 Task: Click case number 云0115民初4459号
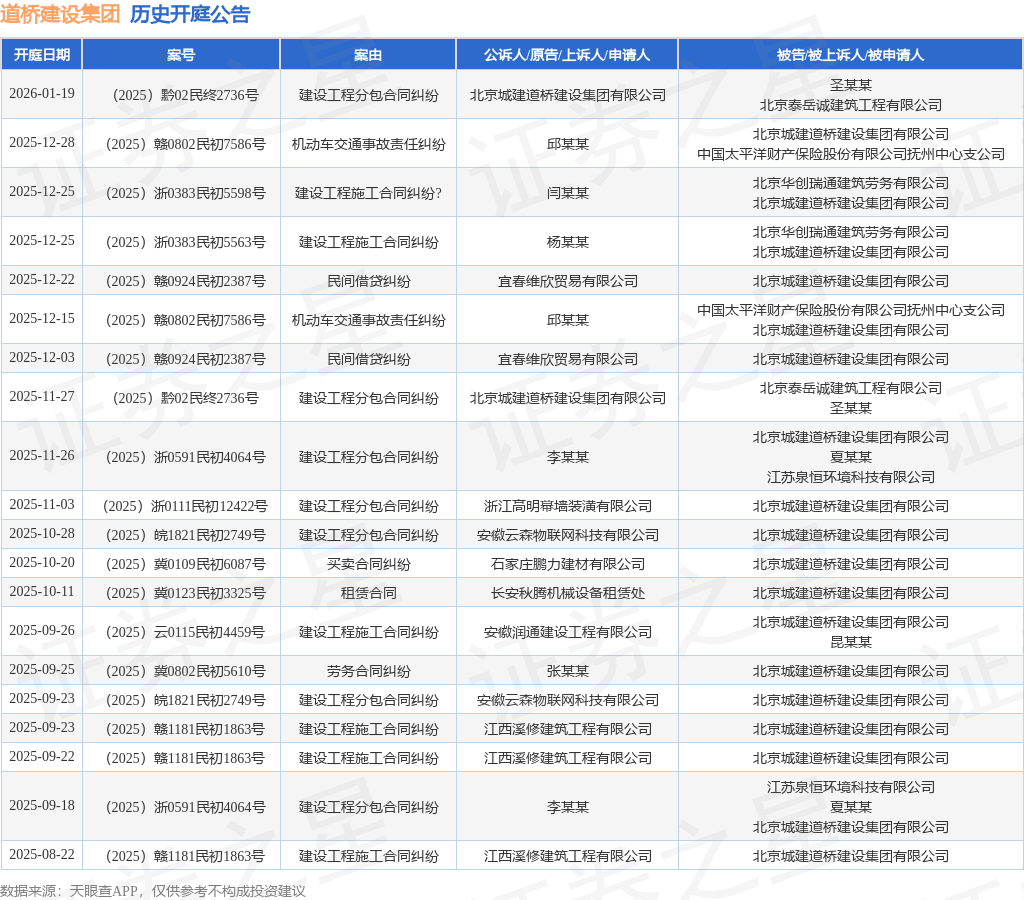(x=185, y=632)
